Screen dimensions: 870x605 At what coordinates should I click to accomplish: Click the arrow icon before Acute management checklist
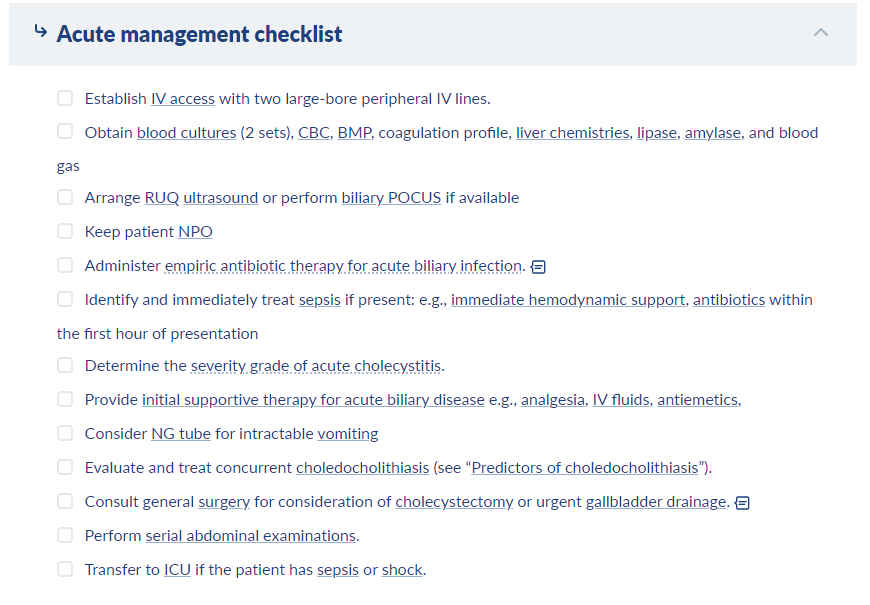point(41,31)
